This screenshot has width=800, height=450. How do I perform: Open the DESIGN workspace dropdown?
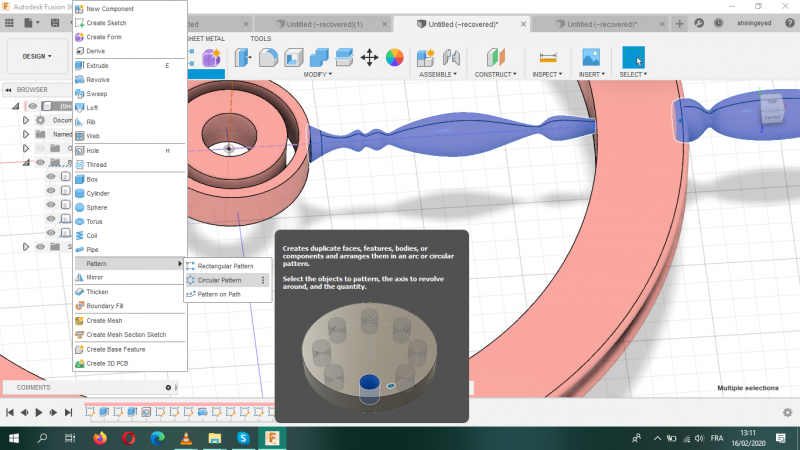coord(37,56)
